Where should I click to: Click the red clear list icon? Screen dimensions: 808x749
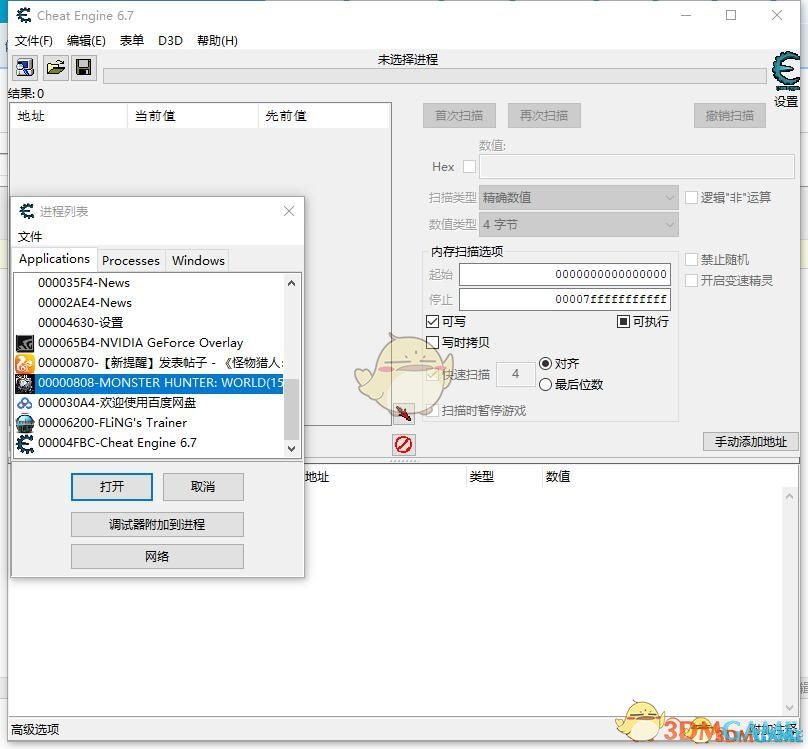(x=403, y=445)
